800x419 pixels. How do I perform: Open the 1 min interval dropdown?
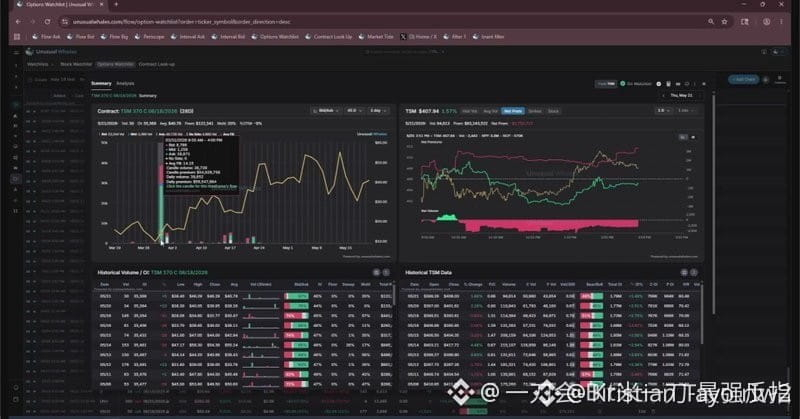click(x=685, y=110)
